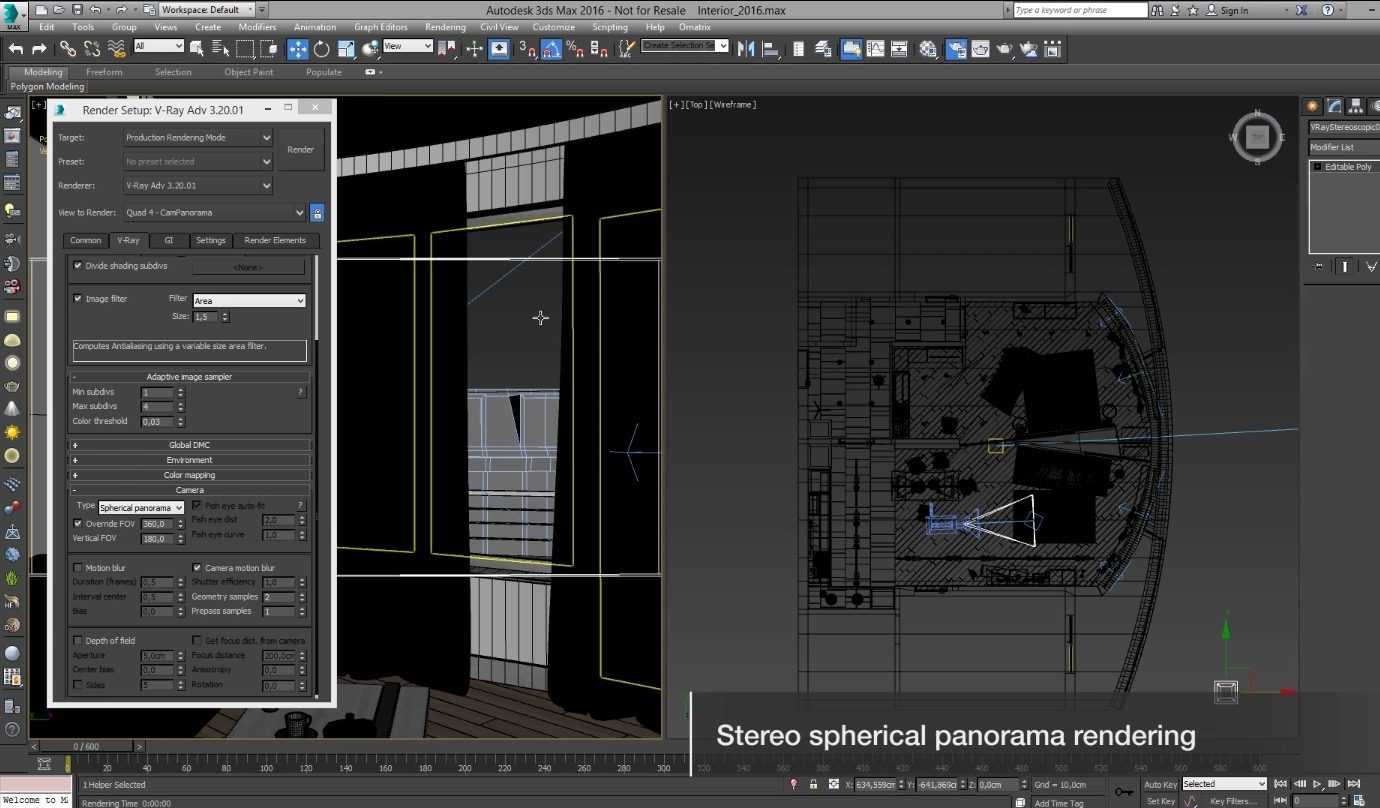1380x808 pixels.
Task: Switch to the Render Elements tab
Action: click(276, 240)
